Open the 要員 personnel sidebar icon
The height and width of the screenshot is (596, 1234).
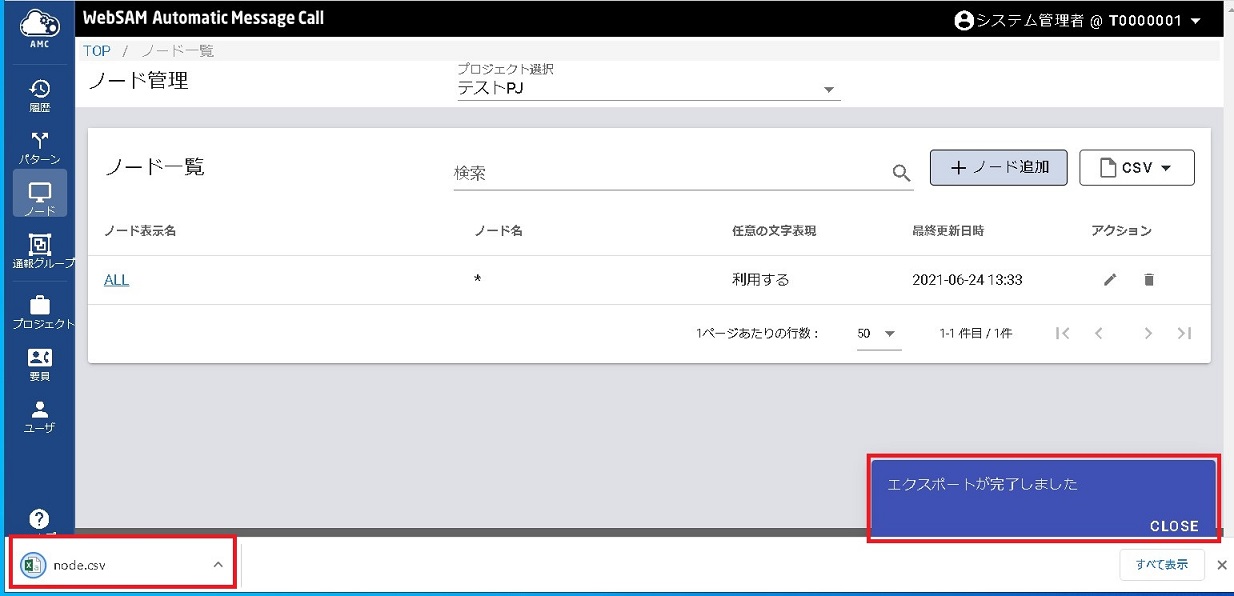click(x=40, y=363)
